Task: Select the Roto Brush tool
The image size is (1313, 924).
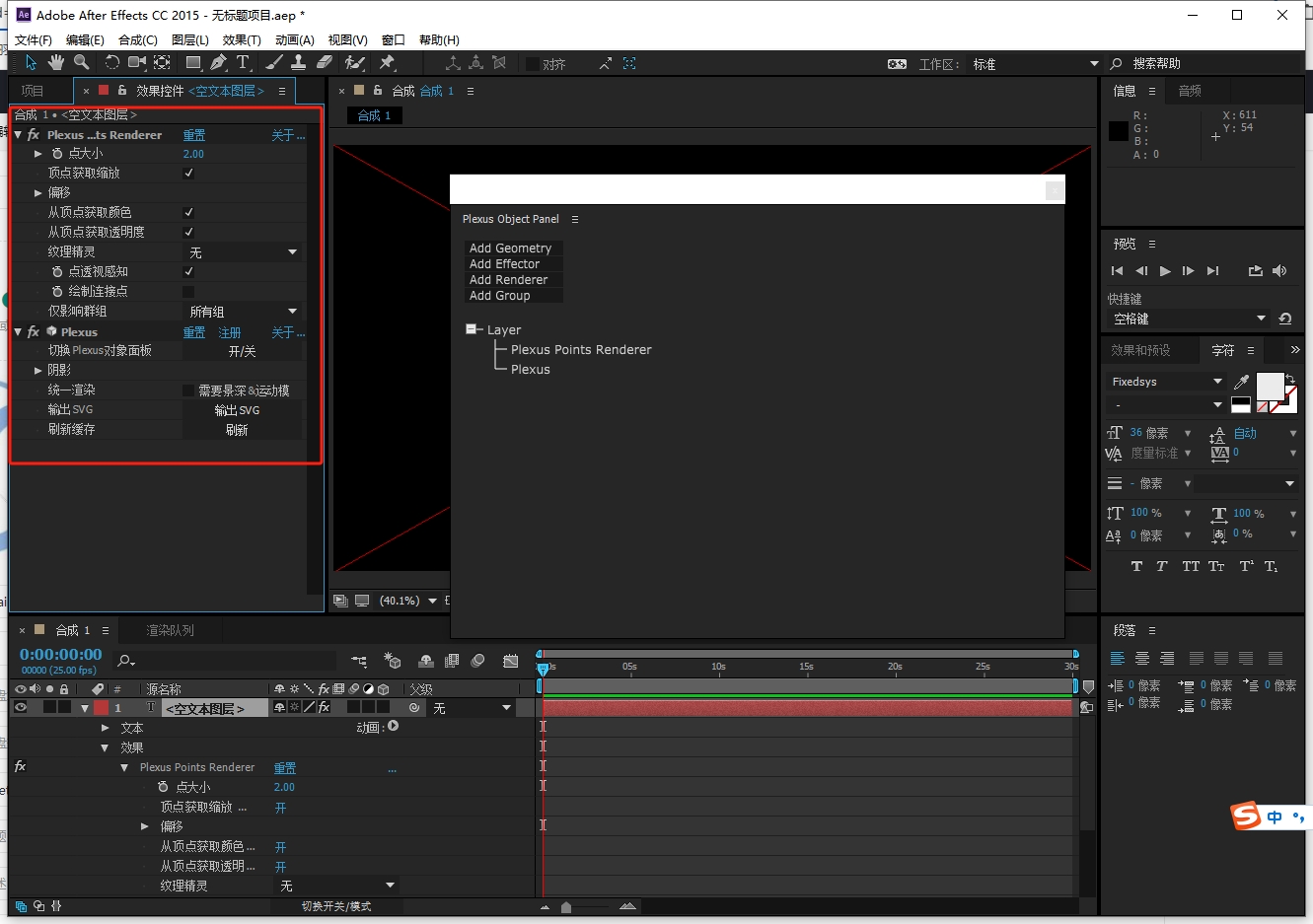Action: tap(355, 63)
